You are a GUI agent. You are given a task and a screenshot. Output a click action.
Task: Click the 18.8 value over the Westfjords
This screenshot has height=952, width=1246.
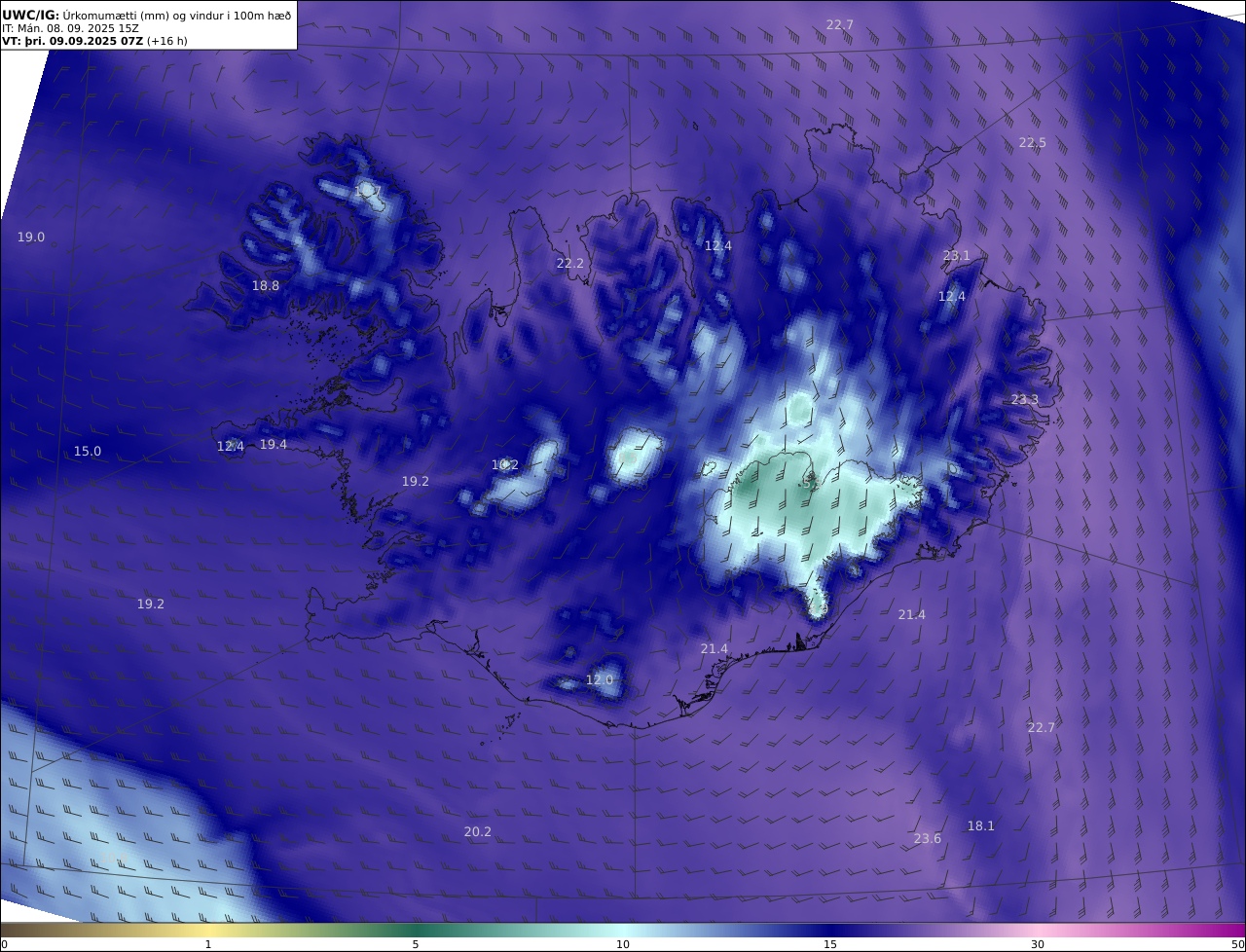click(266, 286)
